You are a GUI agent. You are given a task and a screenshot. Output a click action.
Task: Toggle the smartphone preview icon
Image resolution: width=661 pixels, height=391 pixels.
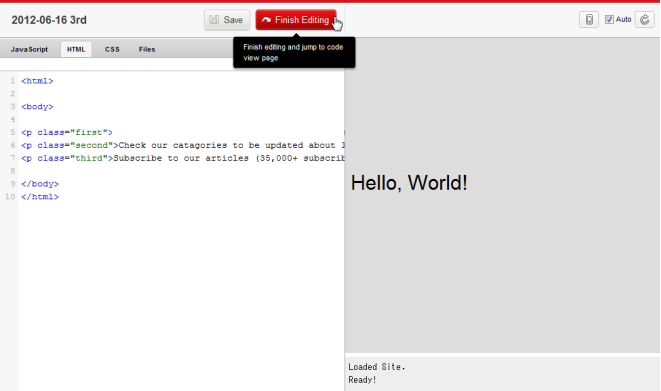[x=589, y=19]
